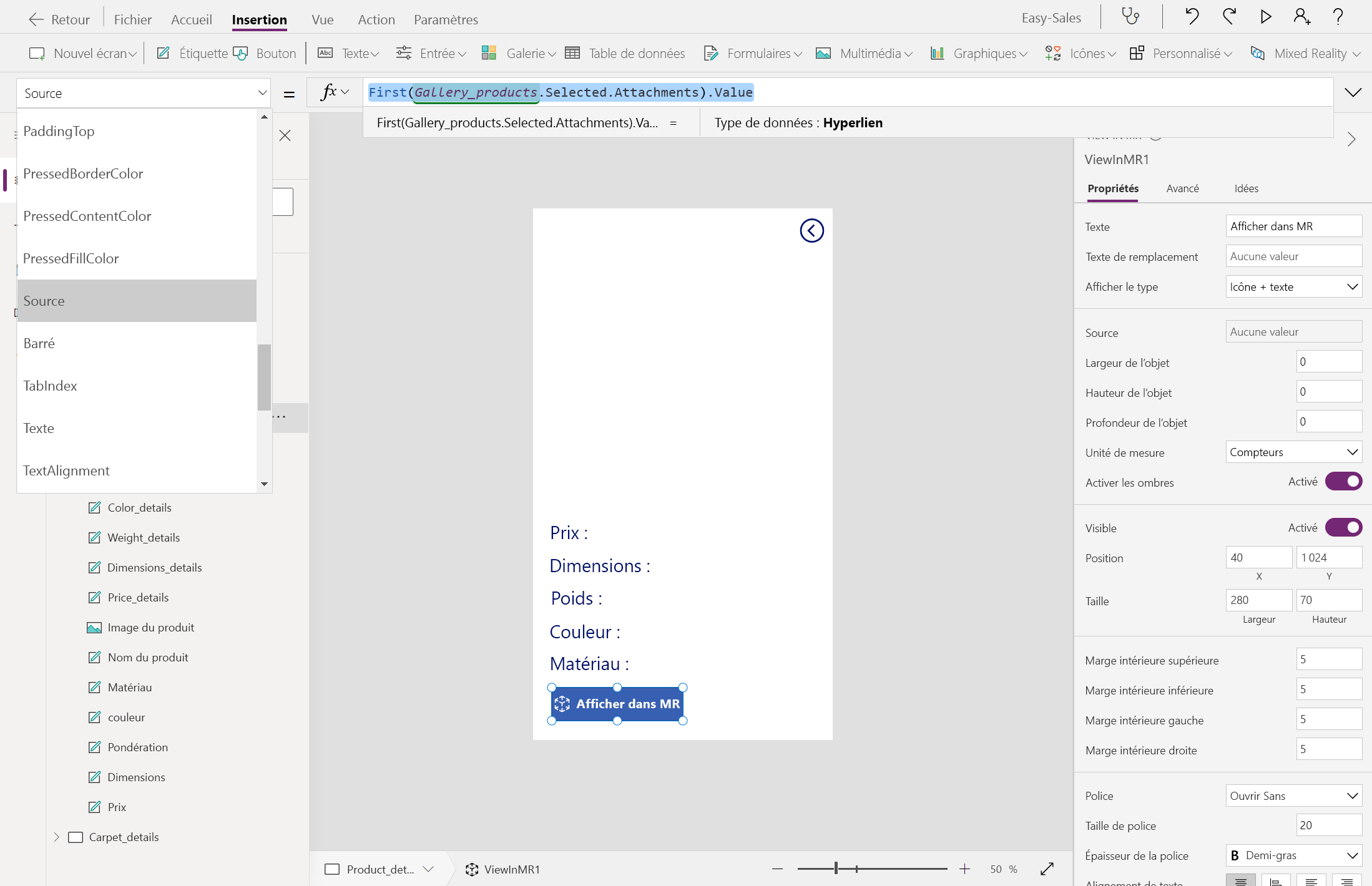Click the Largeur de l'objet input field

point(1328,362)
